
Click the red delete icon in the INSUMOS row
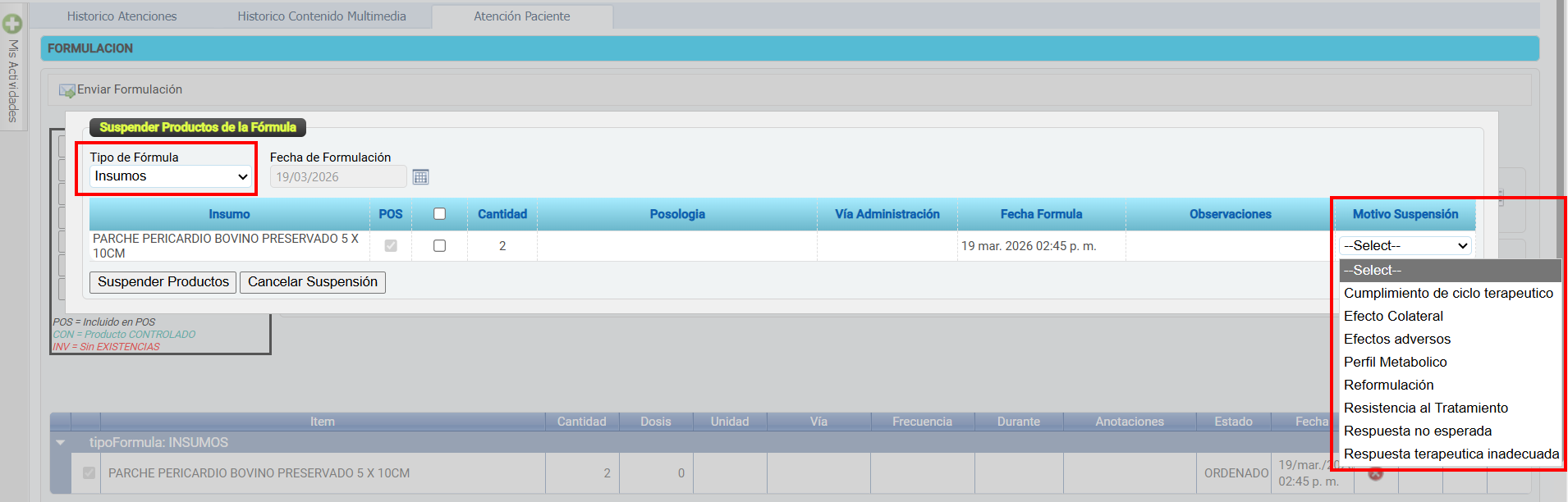[x=1376, y=473]
